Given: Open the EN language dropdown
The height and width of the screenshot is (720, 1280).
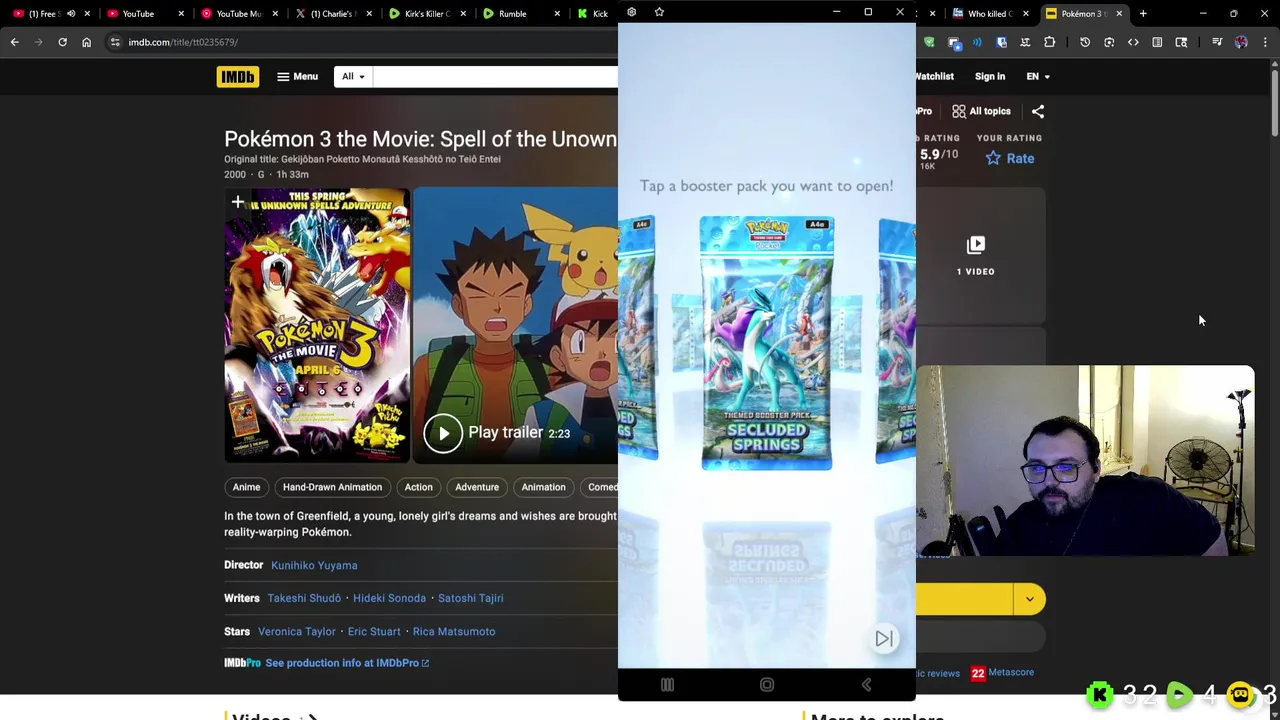Looking at the screenshot, I should coord(1038,76).
